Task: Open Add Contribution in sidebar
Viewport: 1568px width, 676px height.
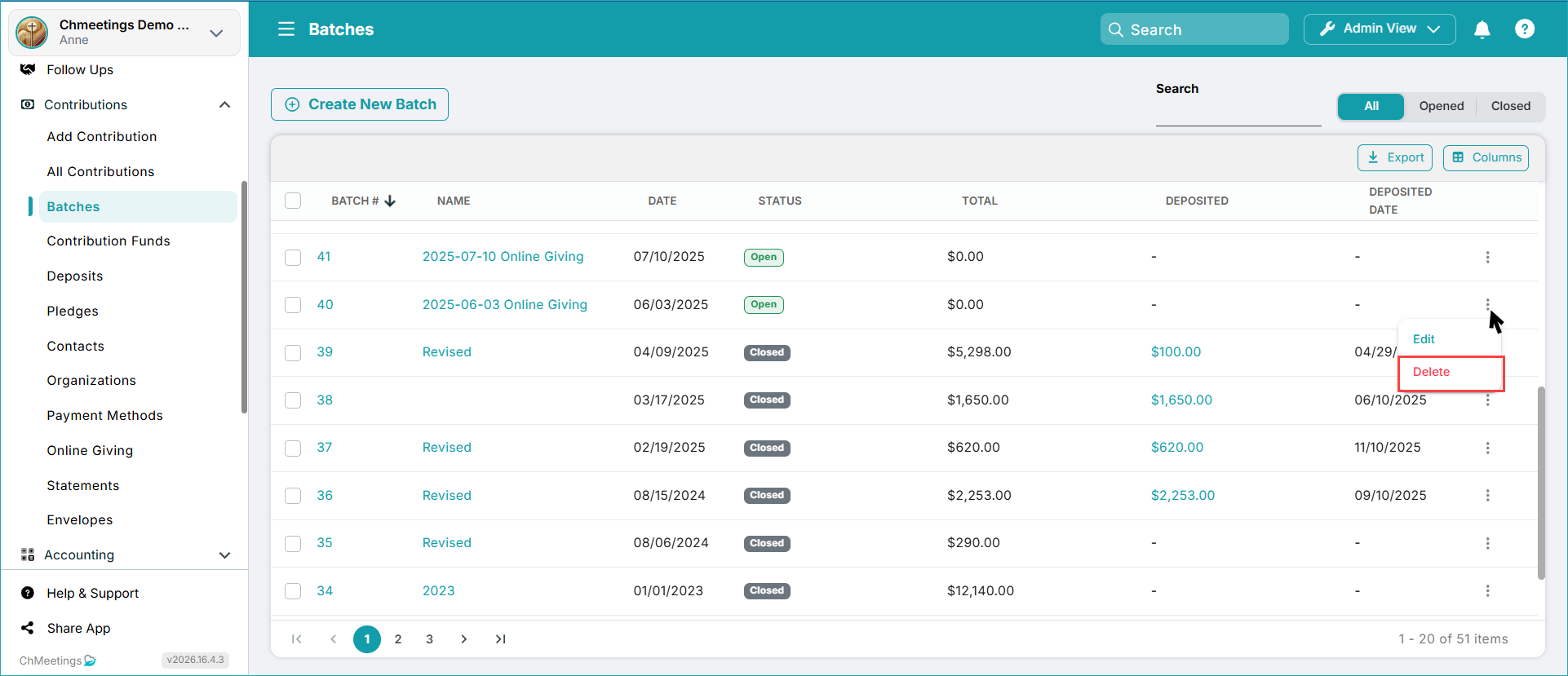Action: 102,137
